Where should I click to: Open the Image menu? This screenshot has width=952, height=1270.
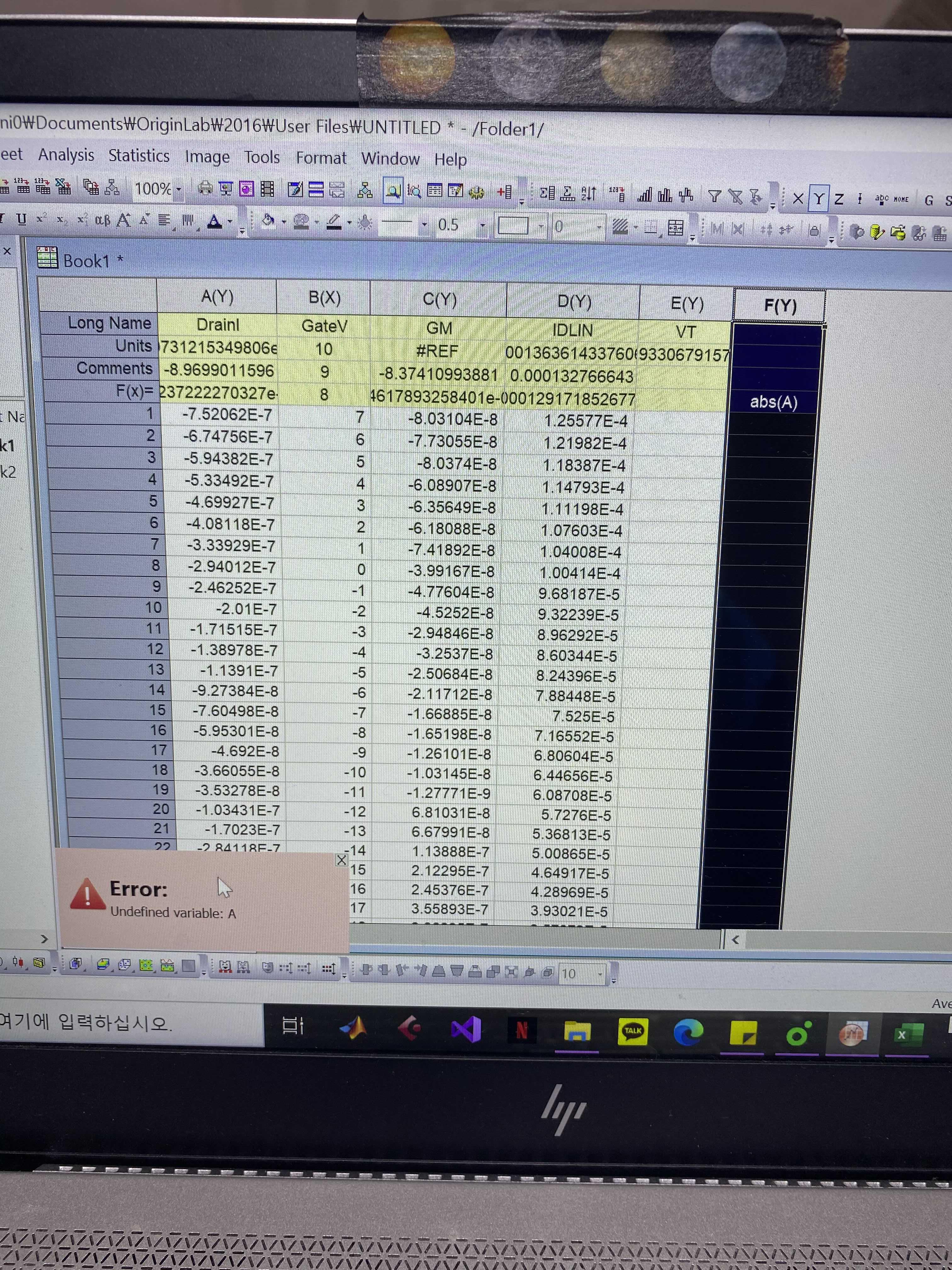pos(207,157)
